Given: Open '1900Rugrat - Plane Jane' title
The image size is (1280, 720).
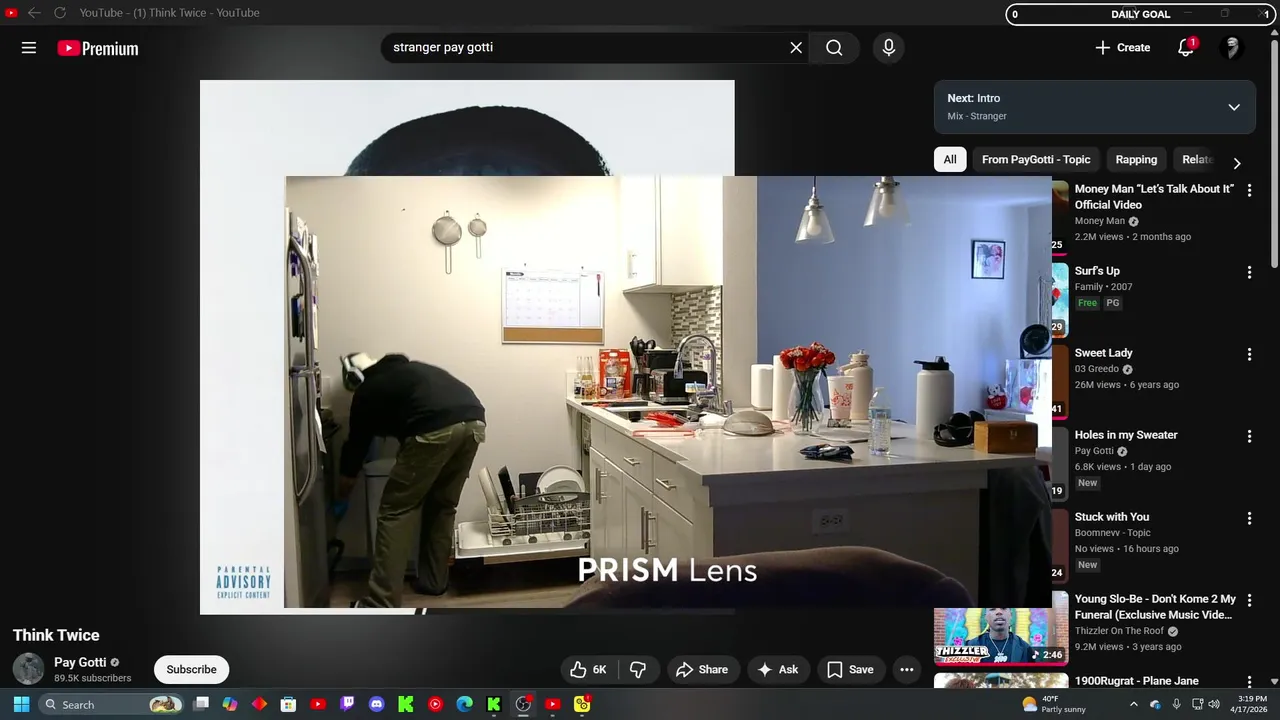Looking at the screenshot, I should (x=1137, y=681).
